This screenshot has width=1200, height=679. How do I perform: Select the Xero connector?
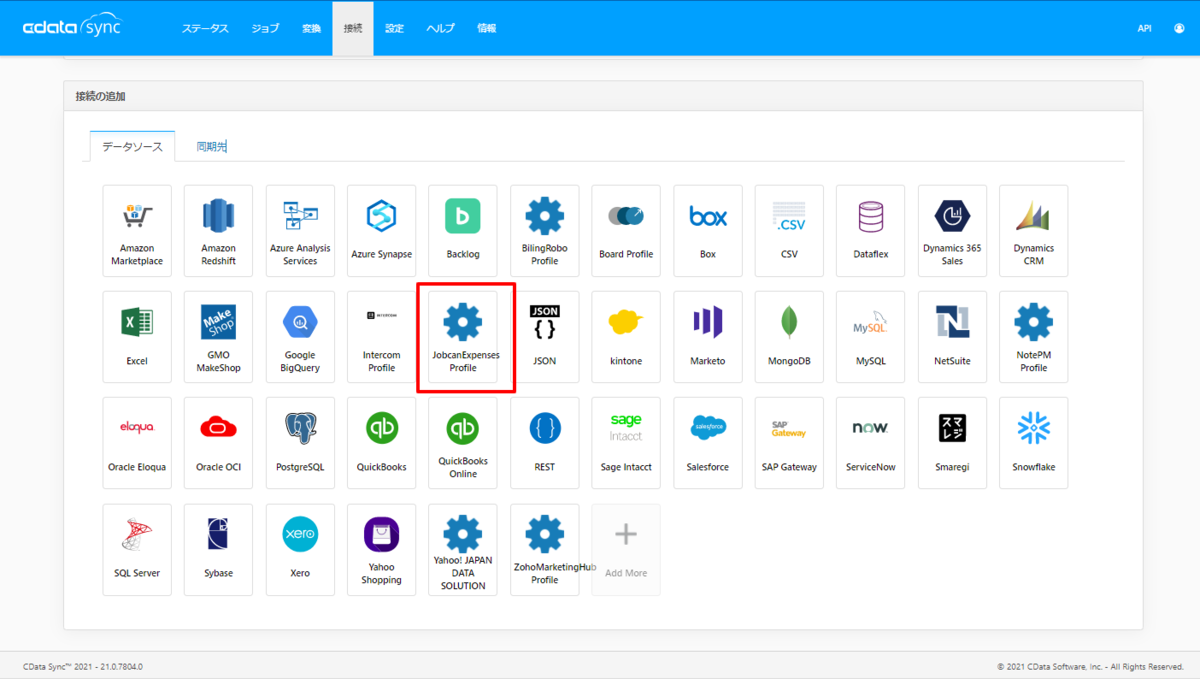(300, 550)
